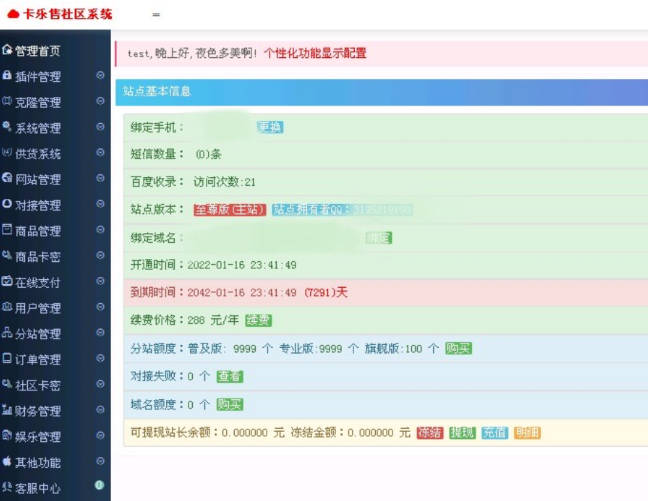Click the chart icon beside 财务管理
The width and height of the screenshot is (648, 501).
pyautogui.click(x=7, y=410)
